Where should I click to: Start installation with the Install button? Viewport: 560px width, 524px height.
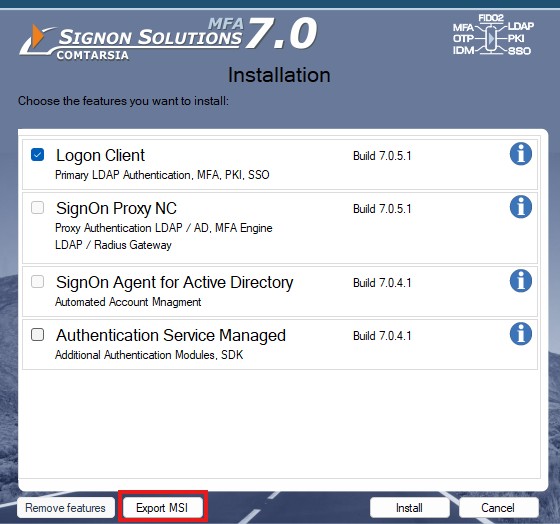[x=410, y=508]
